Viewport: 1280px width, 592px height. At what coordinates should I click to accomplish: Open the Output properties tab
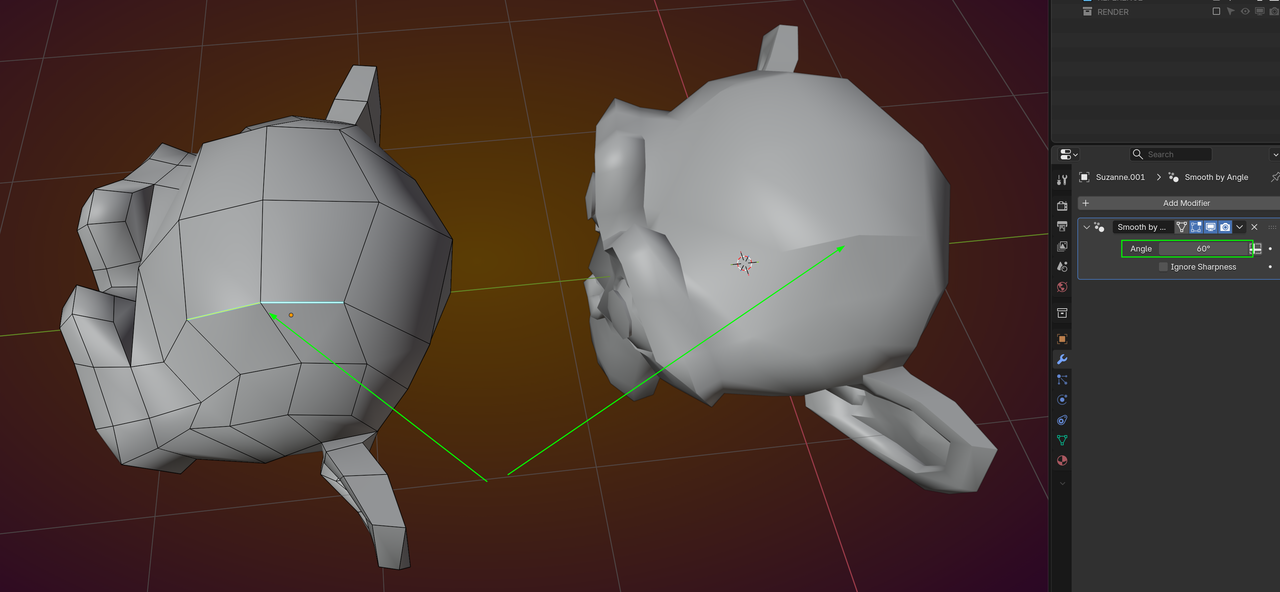click(1062, 227)
